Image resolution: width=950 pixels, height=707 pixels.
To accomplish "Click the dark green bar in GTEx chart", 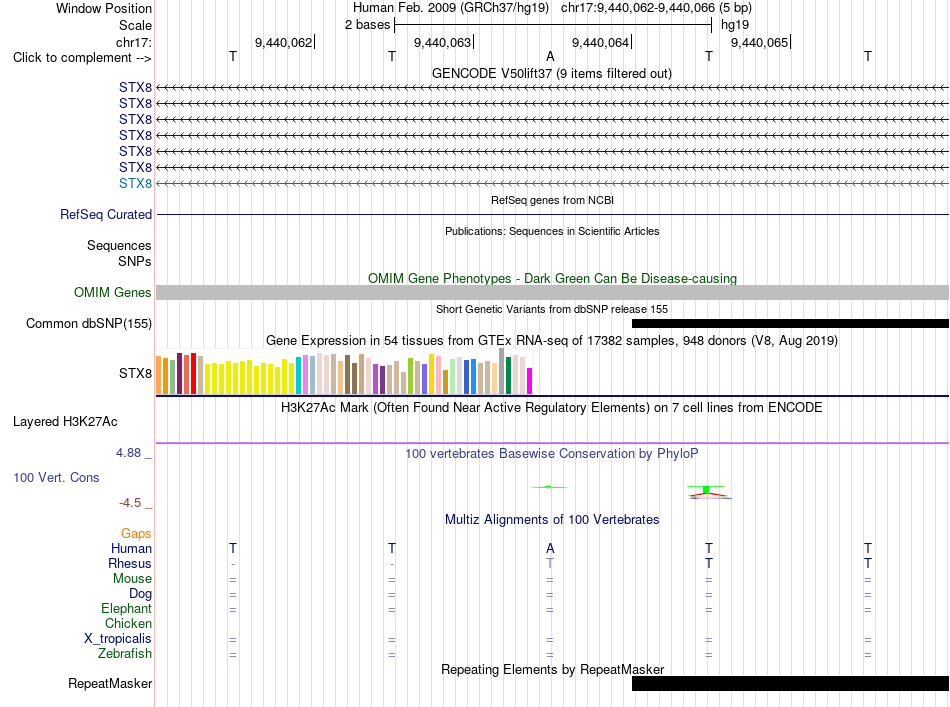I will pyautogui.click(x=508, y=376).
